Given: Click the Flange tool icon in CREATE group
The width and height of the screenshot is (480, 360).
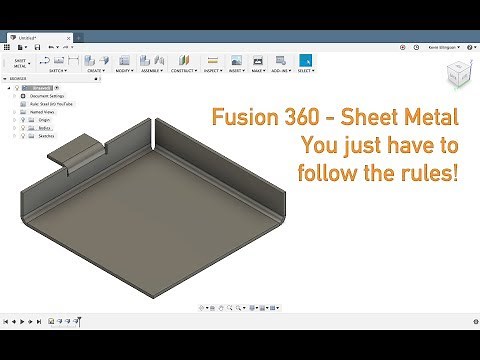Looking at the screenshot, I should pyautogui.click(x=104, y=60).
